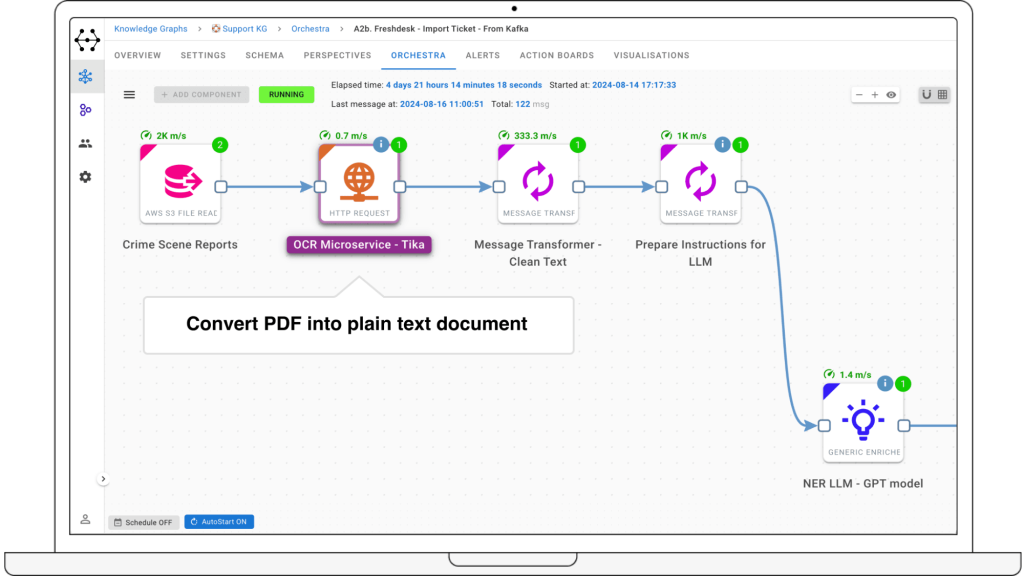Click the Prepare Instructions for LLM label

[701, 253]
